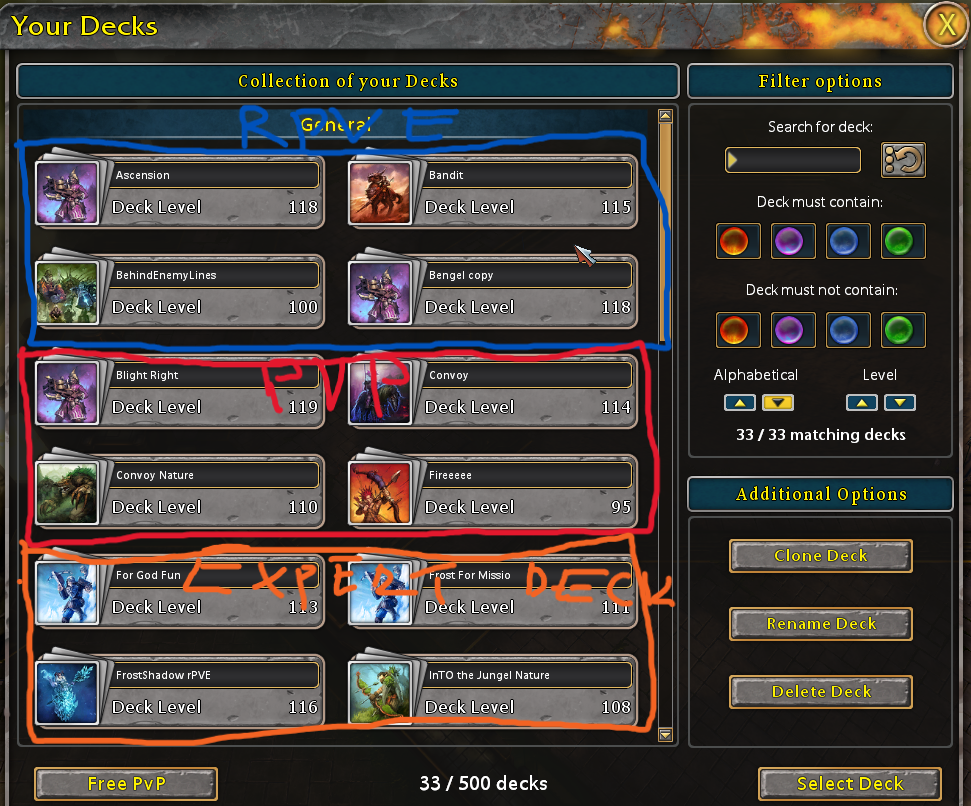
Task: Click the Search for deck input field
Action: (x=793, y=160)
